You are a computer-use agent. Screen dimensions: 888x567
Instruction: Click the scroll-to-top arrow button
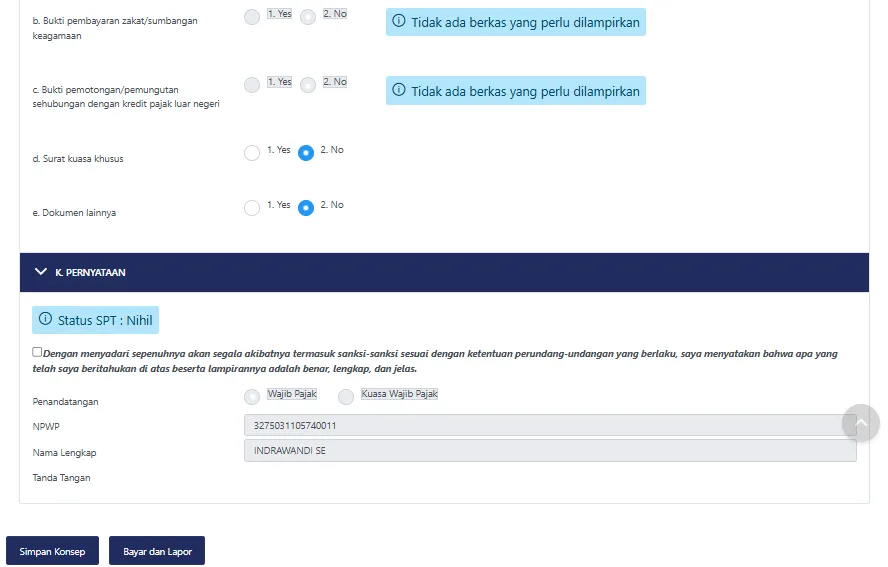coord(860,423)
